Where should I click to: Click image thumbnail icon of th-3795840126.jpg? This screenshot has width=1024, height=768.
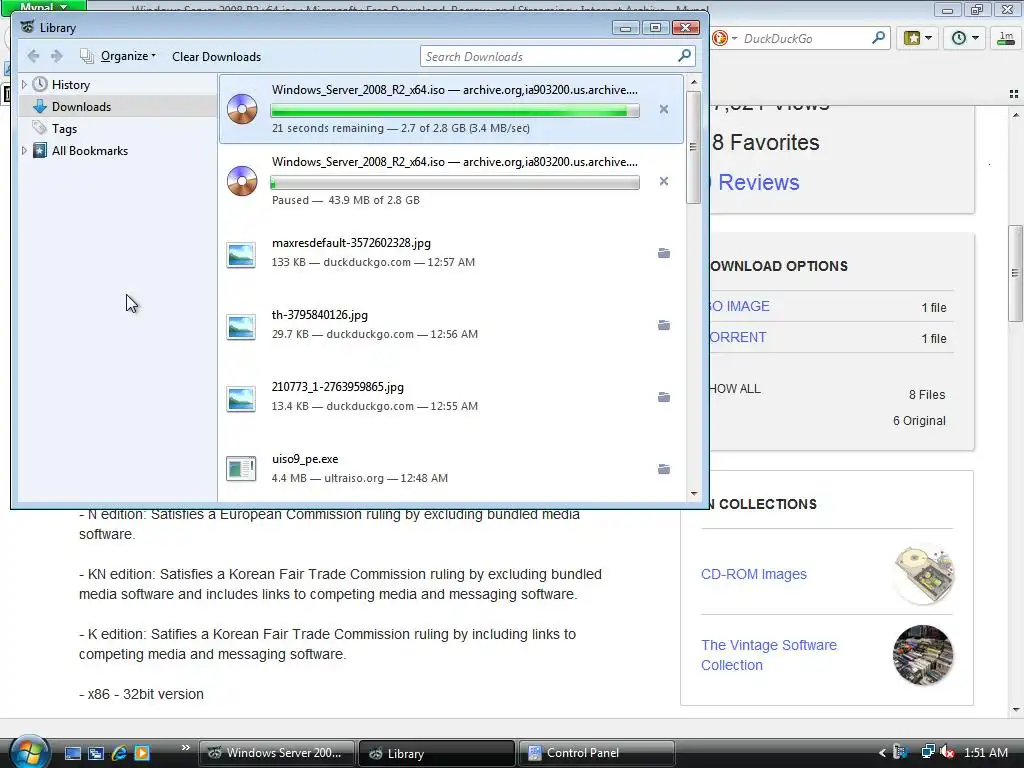pos(241,327)
